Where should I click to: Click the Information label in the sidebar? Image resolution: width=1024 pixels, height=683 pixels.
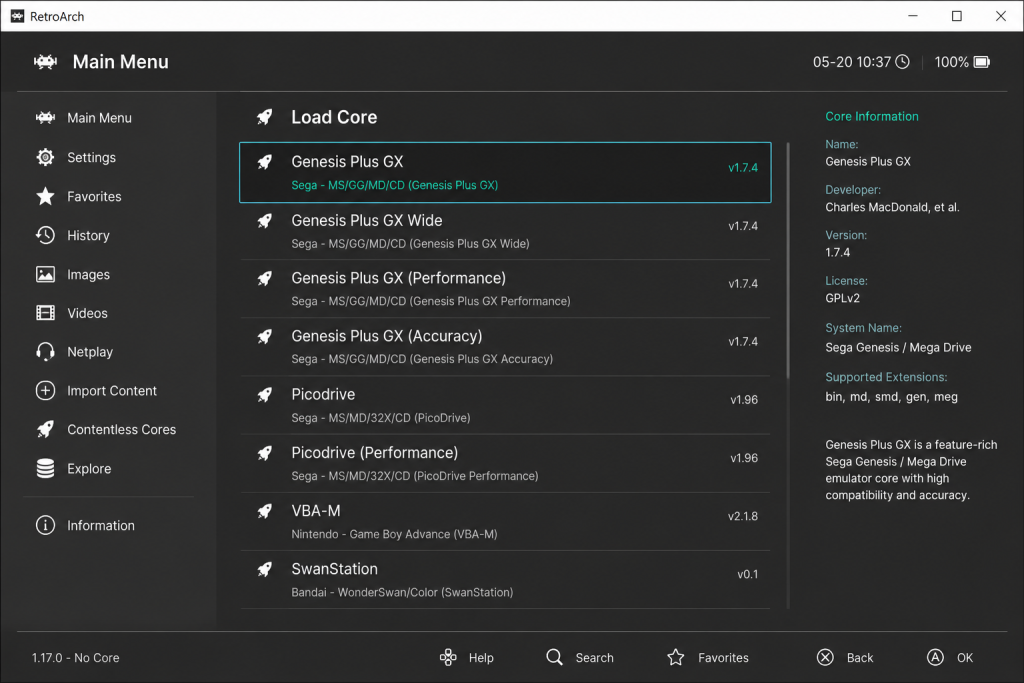pyautogui.click(x=101, y=526)
